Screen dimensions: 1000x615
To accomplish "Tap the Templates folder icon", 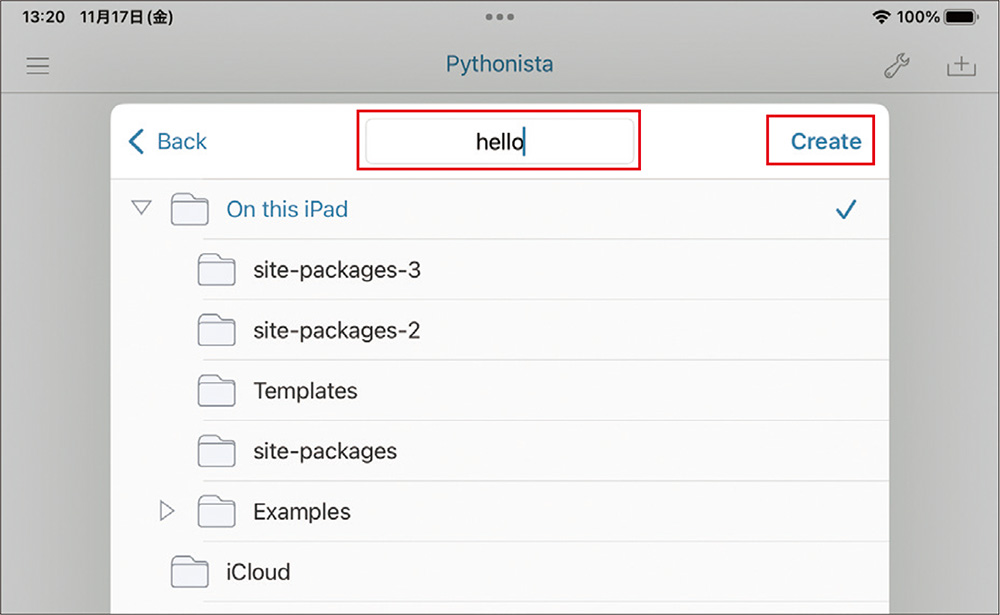I will (216, 390).
